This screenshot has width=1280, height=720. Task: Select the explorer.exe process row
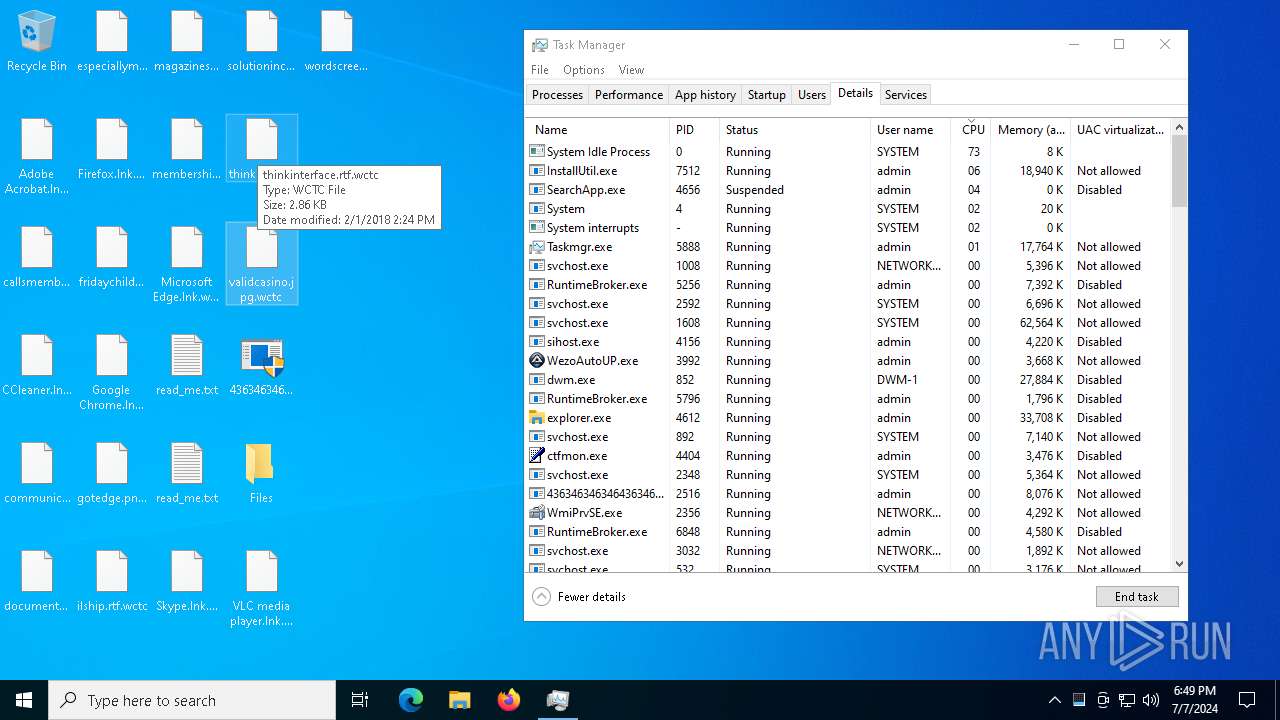pos(848,418)
